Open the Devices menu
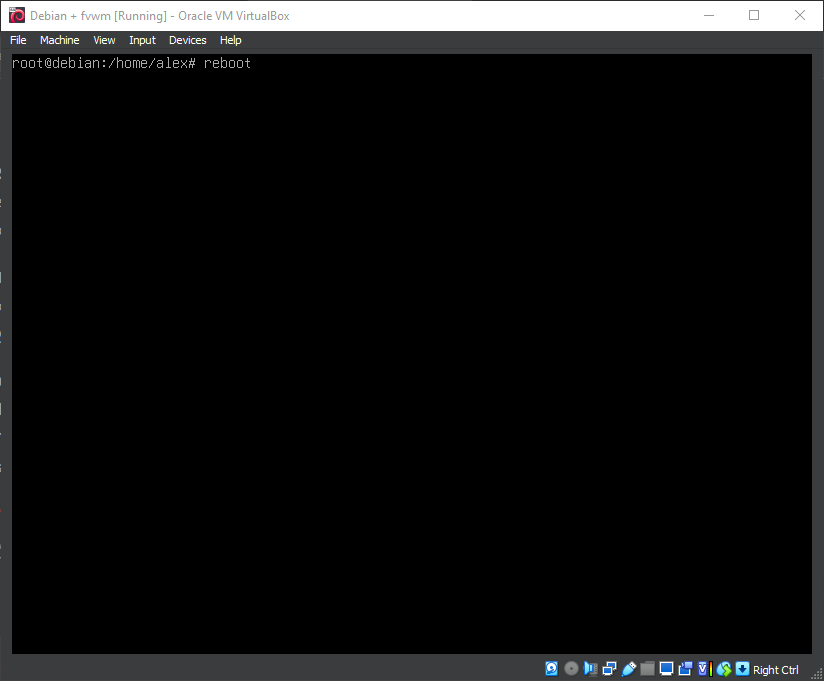 click(x=188, y=40)
